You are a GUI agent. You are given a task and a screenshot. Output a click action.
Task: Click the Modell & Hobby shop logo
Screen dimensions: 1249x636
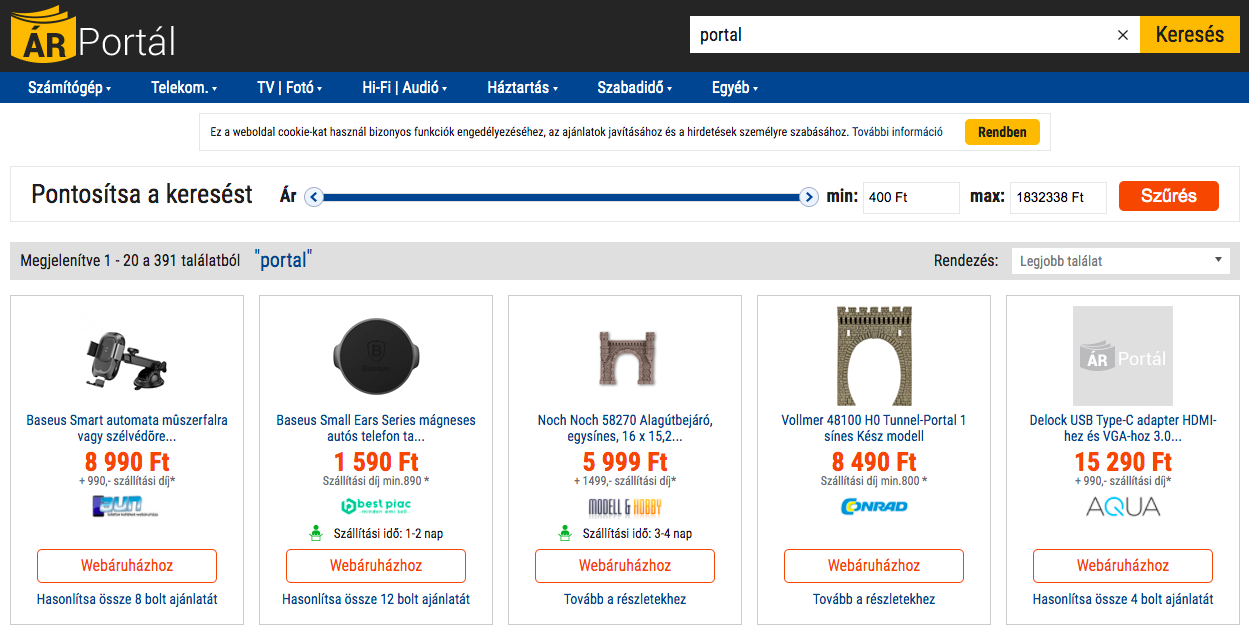click(x=625, y=507)
